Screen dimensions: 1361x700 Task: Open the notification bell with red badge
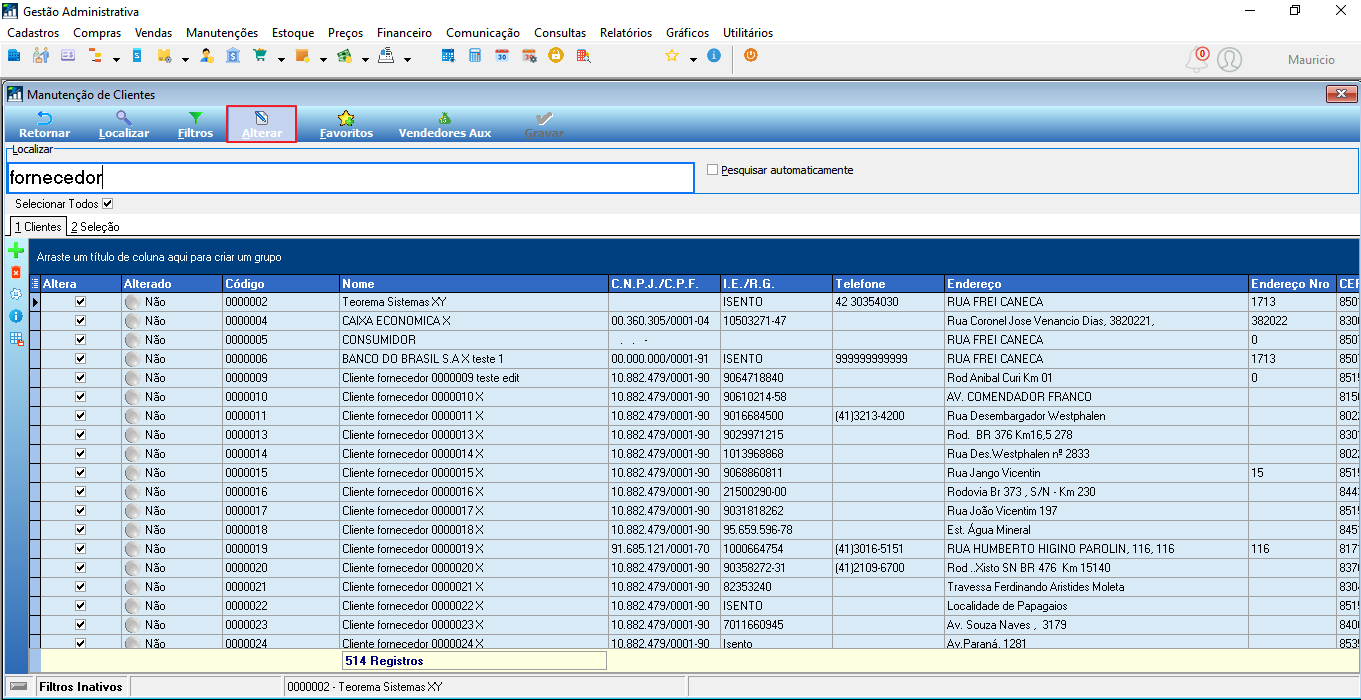click(1197, 59)
